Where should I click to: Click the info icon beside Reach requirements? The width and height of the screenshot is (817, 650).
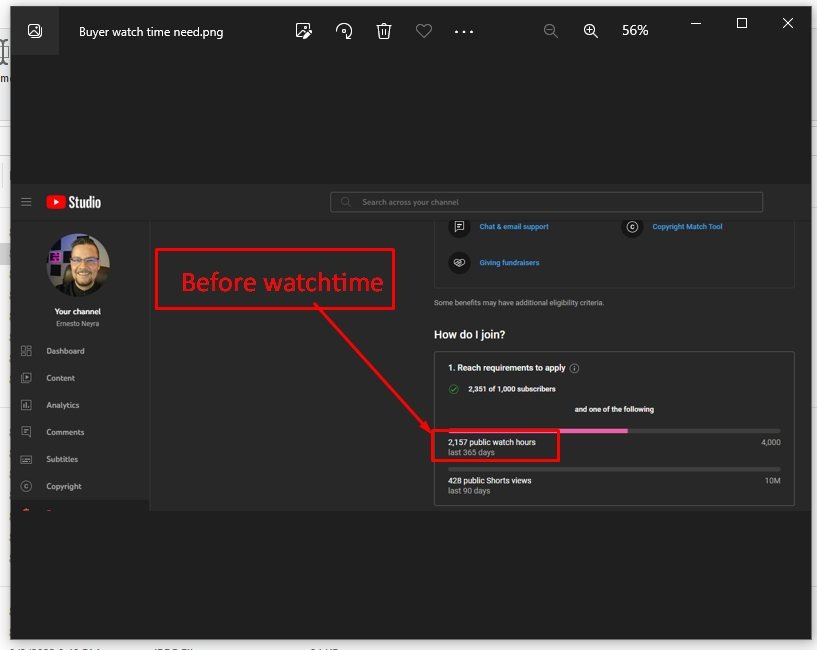click(x=574, y=368)
